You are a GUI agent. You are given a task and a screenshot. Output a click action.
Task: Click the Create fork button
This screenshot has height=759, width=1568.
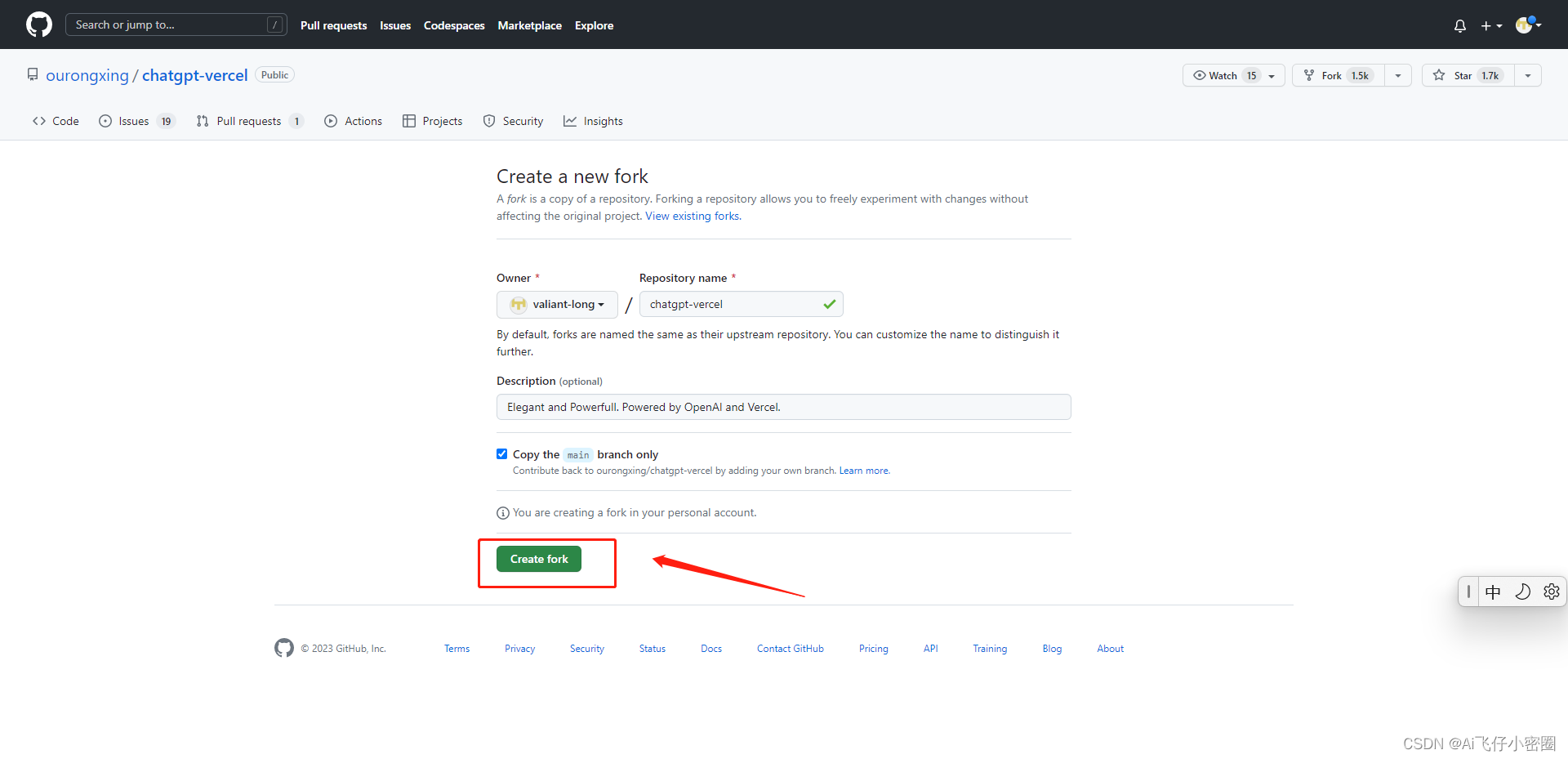(x=539, y=559)
